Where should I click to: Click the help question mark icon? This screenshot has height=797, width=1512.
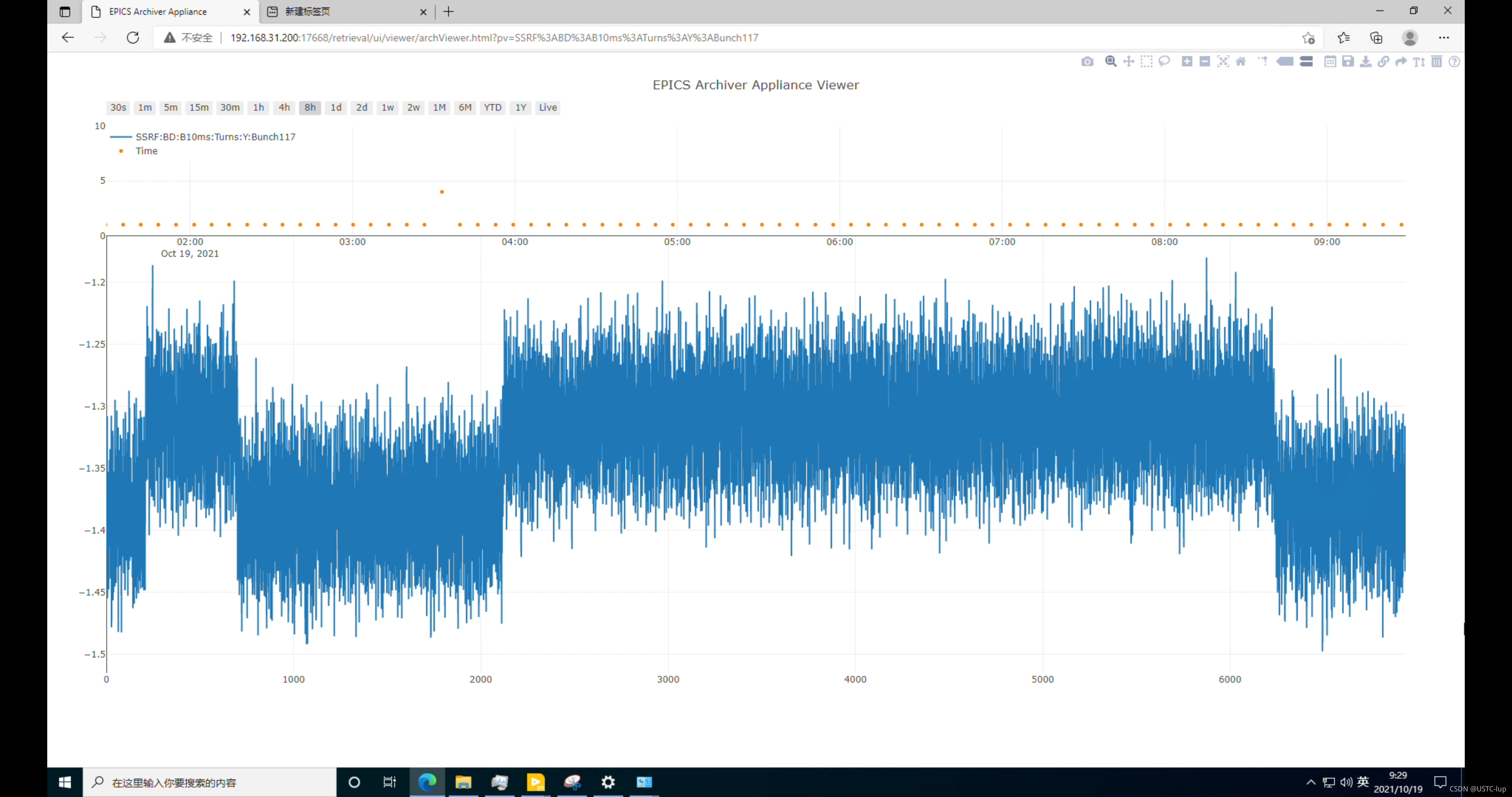click(x=1454, y=62)
